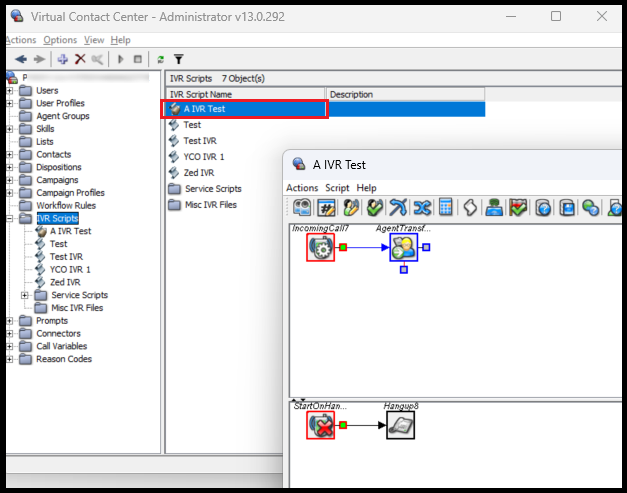
Task: Select YCO IVR 1 in the tree
Action: click(70, 269)
